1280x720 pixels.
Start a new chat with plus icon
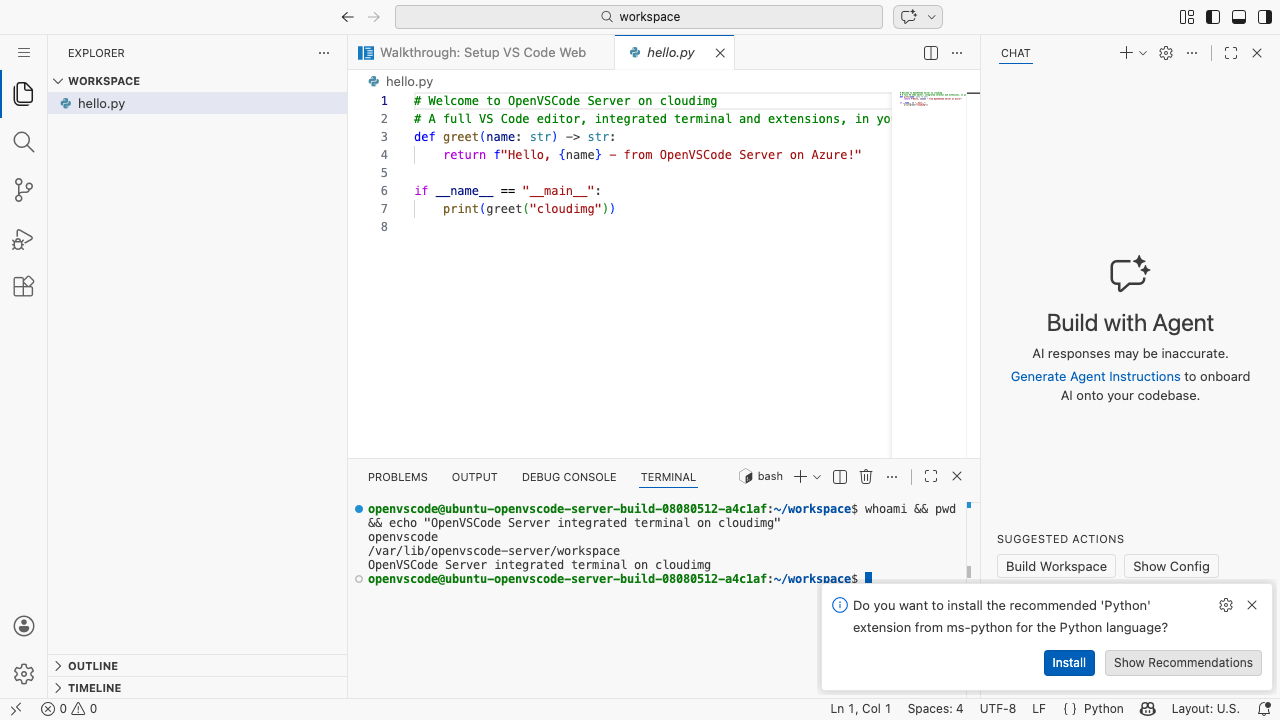1126,53
